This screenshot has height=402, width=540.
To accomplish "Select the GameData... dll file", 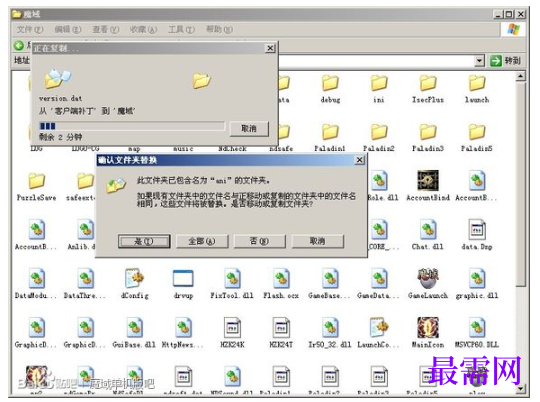I will click(379, 278).
